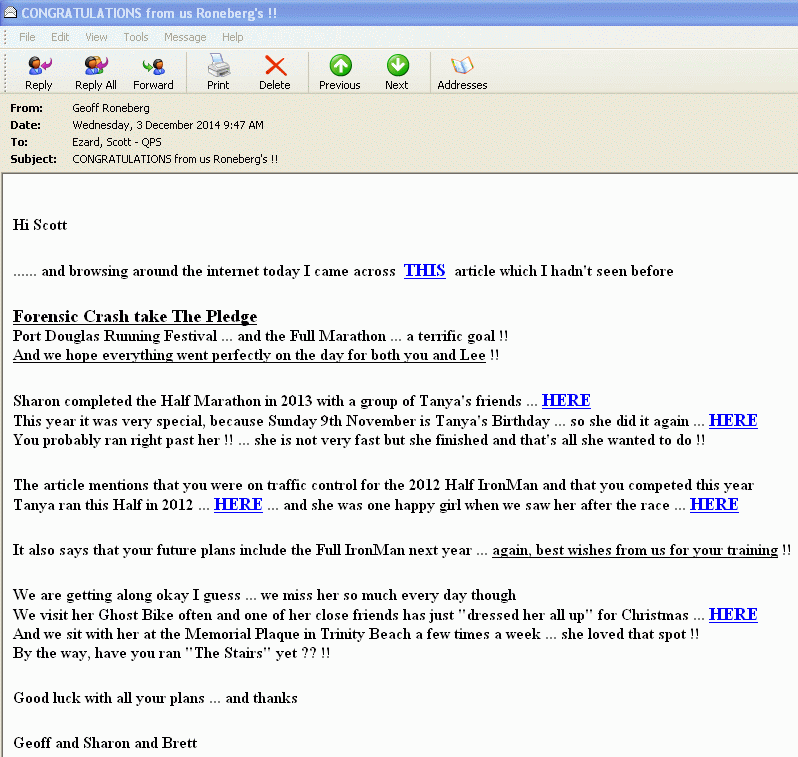Open the View menu
The height and width of the screenshot is (757, 798).
point(96,37)
